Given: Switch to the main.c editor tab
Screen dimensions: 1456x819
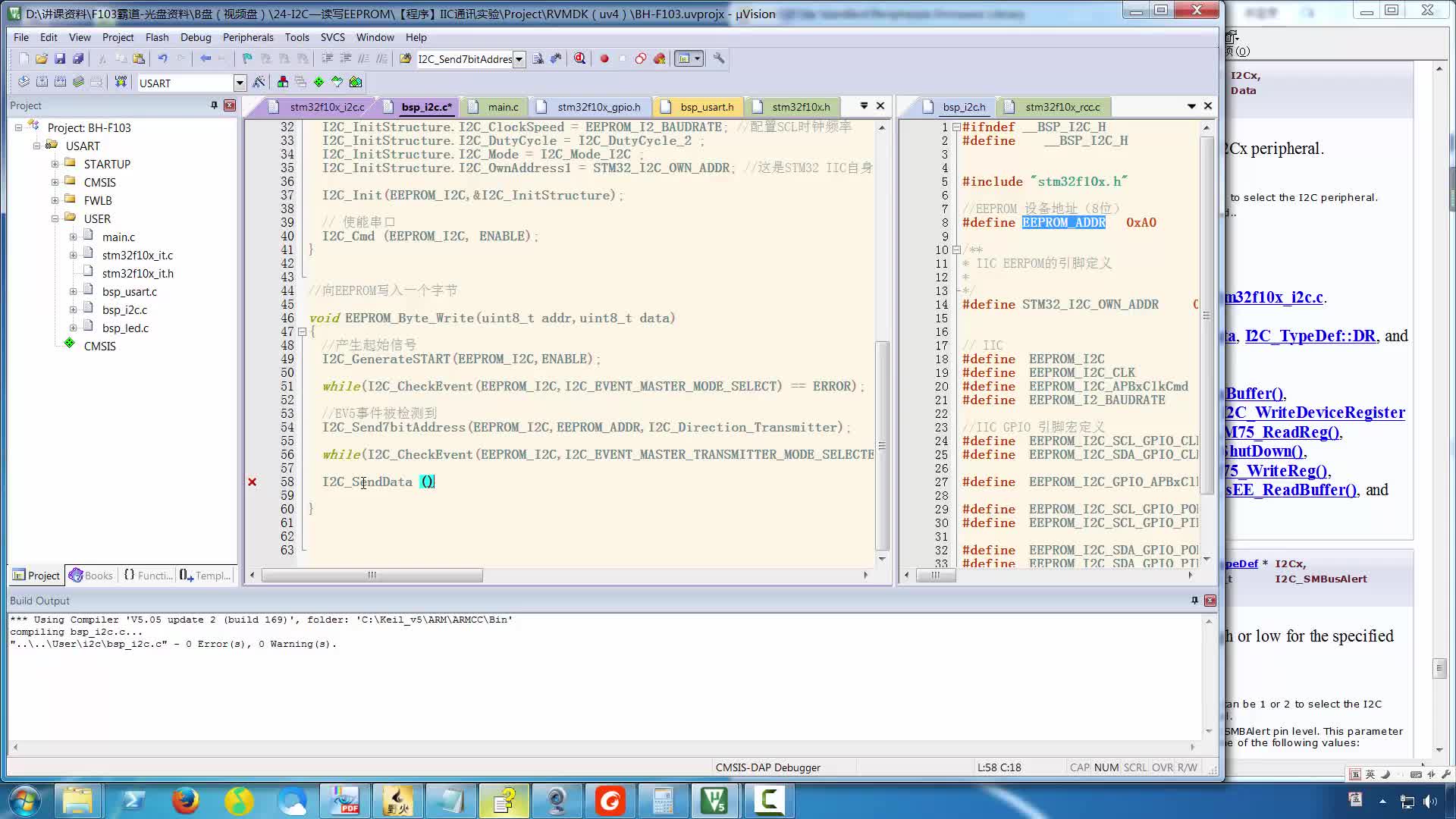Looking at the screenshot, I should click(494, 107).
